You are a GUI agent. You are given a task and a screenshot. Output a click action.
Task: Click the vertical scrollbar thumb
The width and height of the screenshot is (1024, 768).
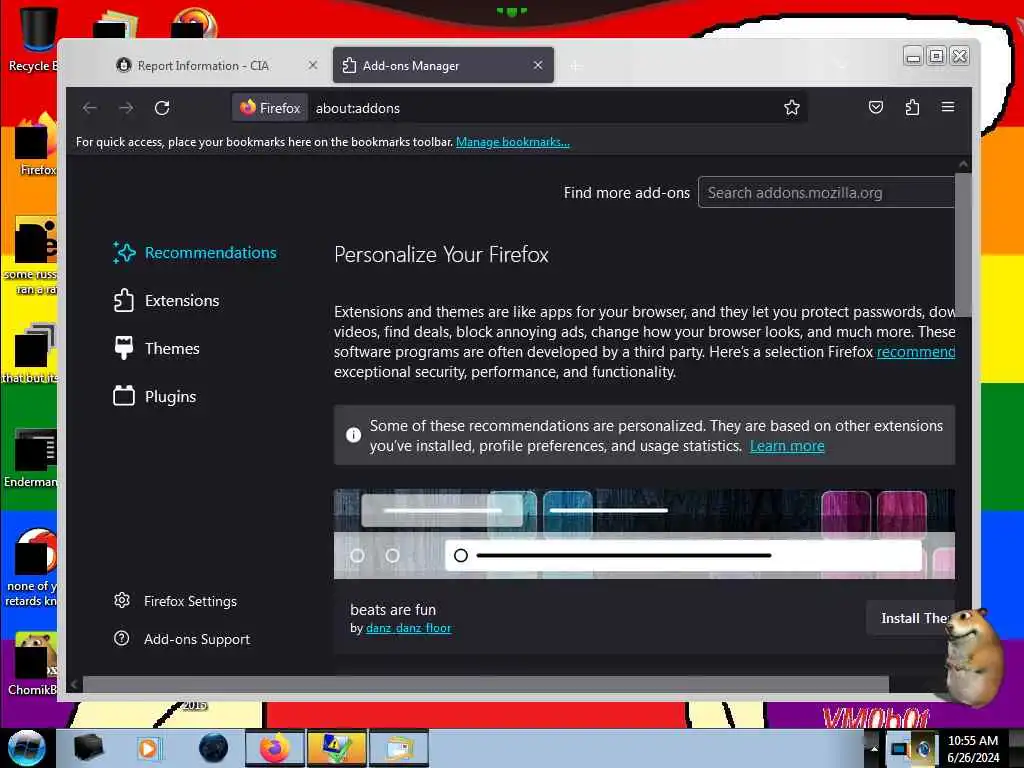pos(963,245)
